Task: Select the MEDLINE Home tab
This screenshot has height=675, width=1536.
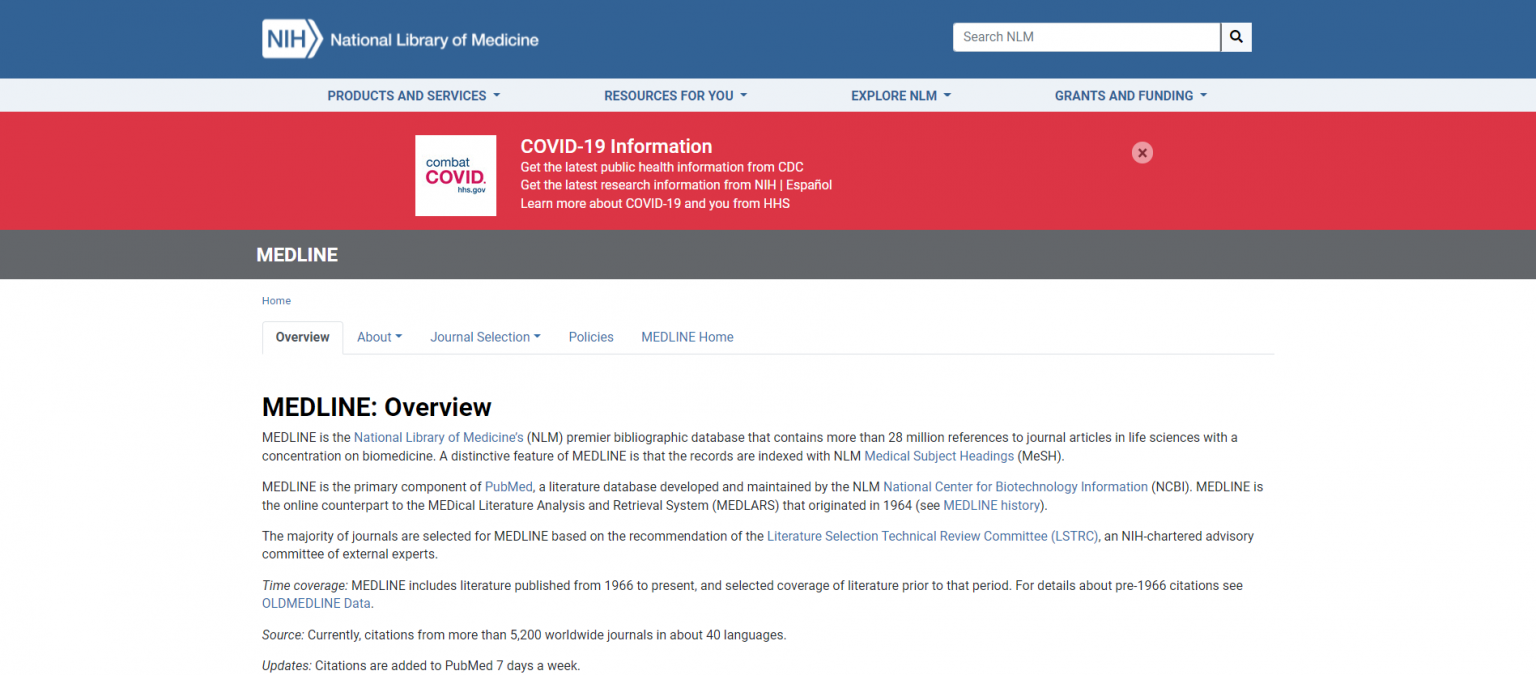Action: tap(687, 337)
